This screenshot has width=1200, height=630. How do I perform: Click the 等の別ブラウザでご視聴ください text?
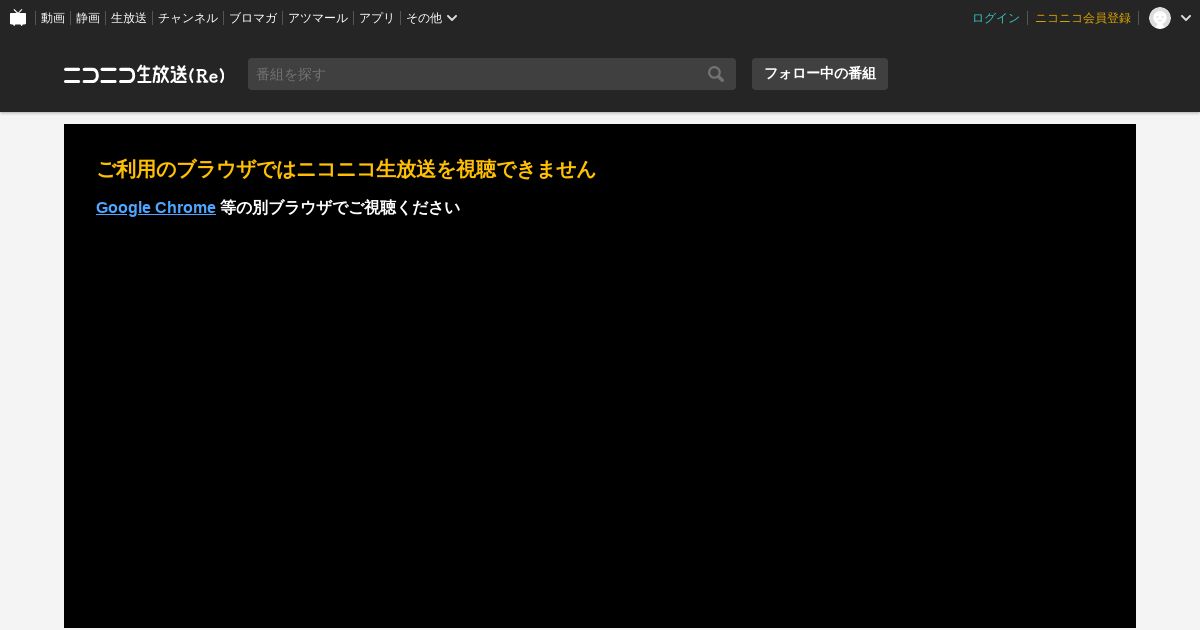[x=340, y=208]
